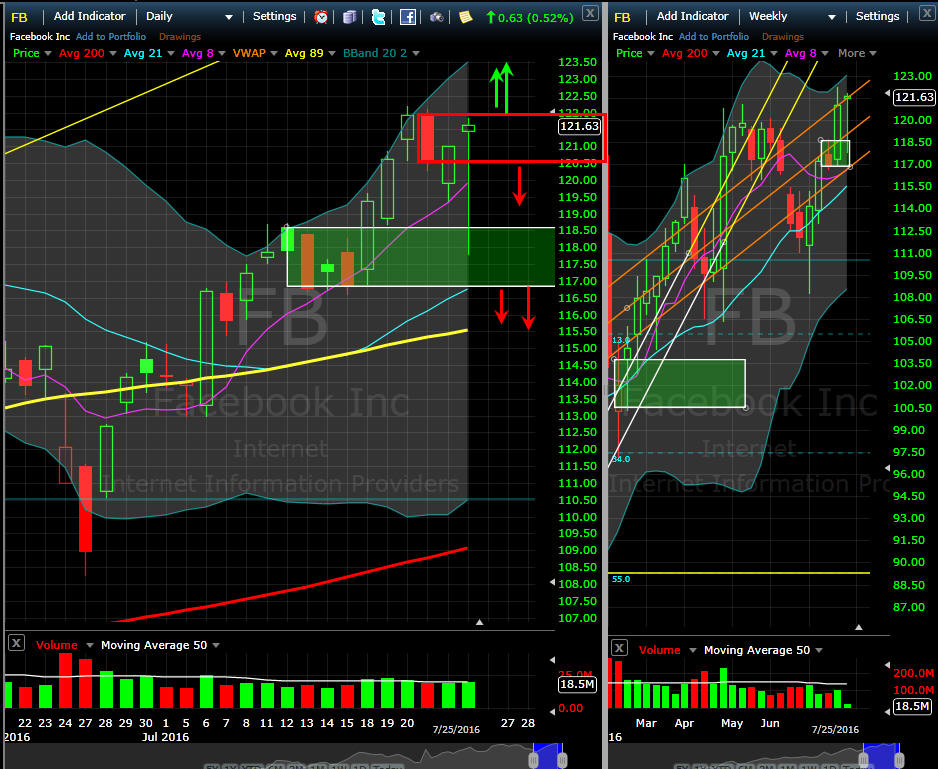Click Add Indicator in the Weekly chart

(693, 16)
